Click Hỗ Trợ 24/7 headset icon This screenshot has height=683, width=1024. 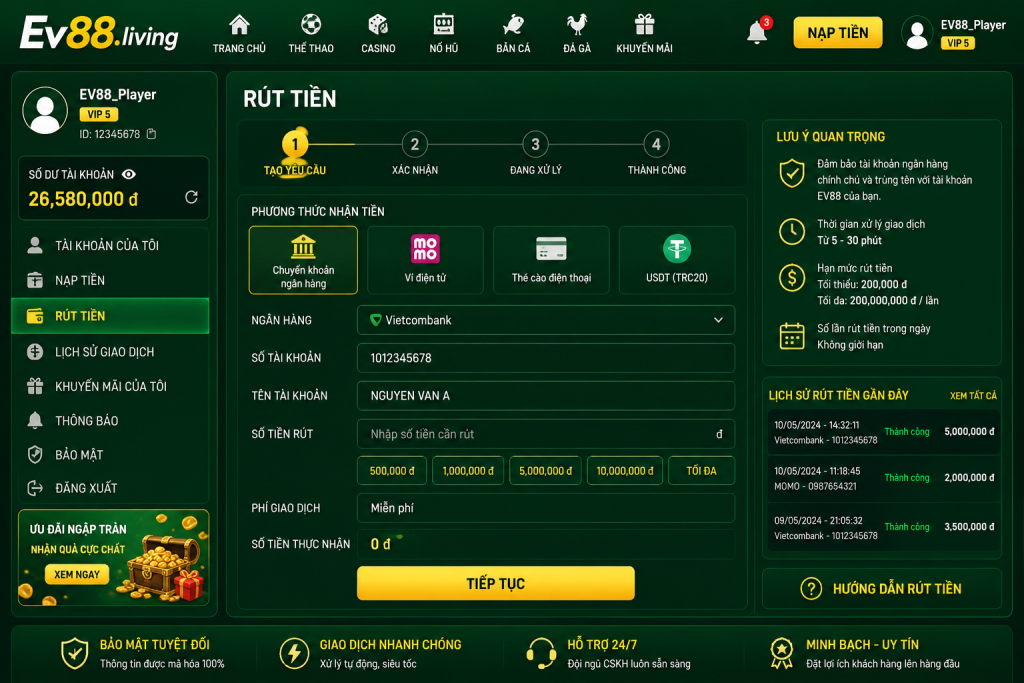click(541, 654)
